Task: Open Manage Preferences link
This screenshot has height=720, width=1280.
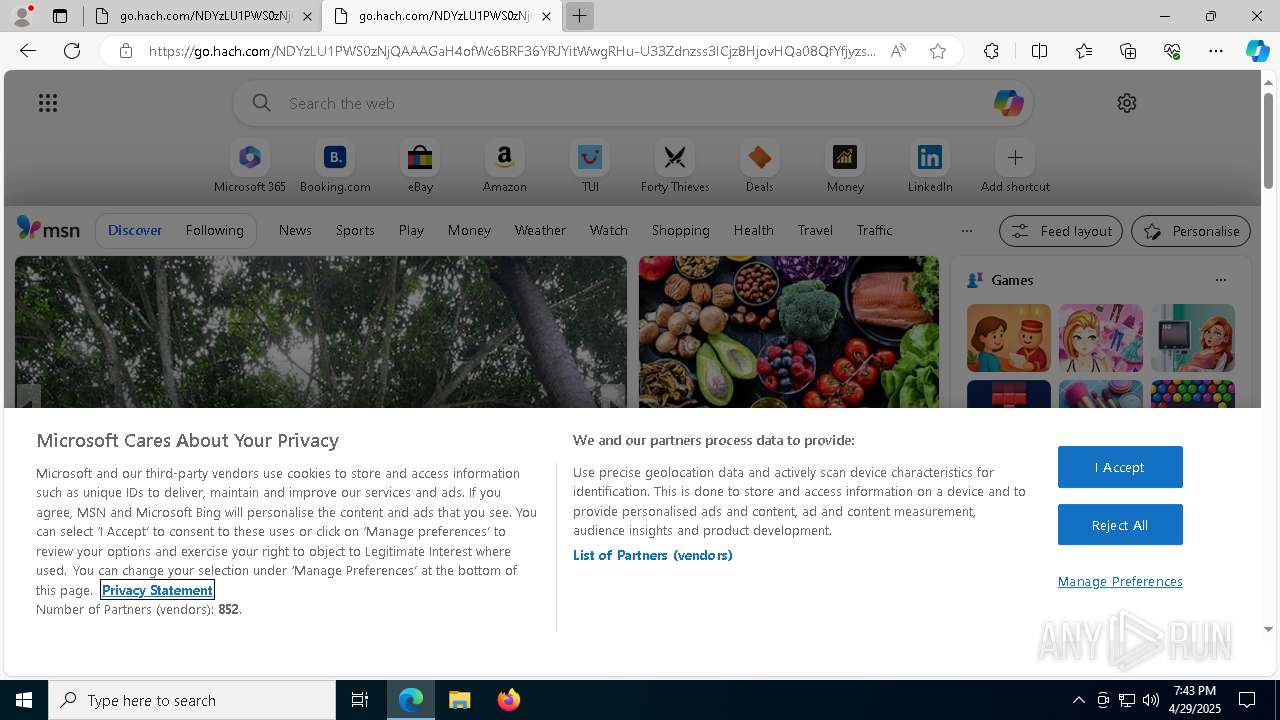Action: click(x=1120, y=581)
